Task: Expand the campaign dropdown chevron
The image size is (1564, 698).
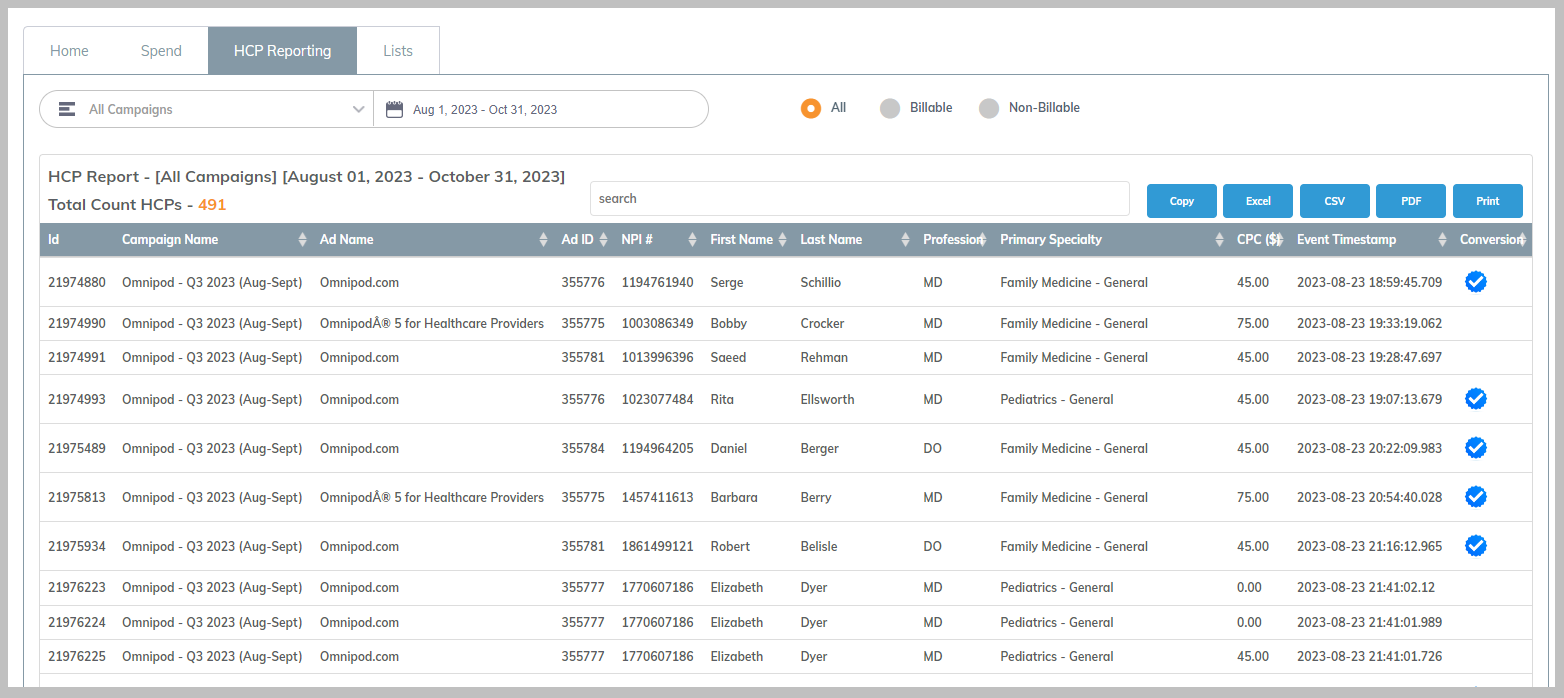Action: point(358,109)
